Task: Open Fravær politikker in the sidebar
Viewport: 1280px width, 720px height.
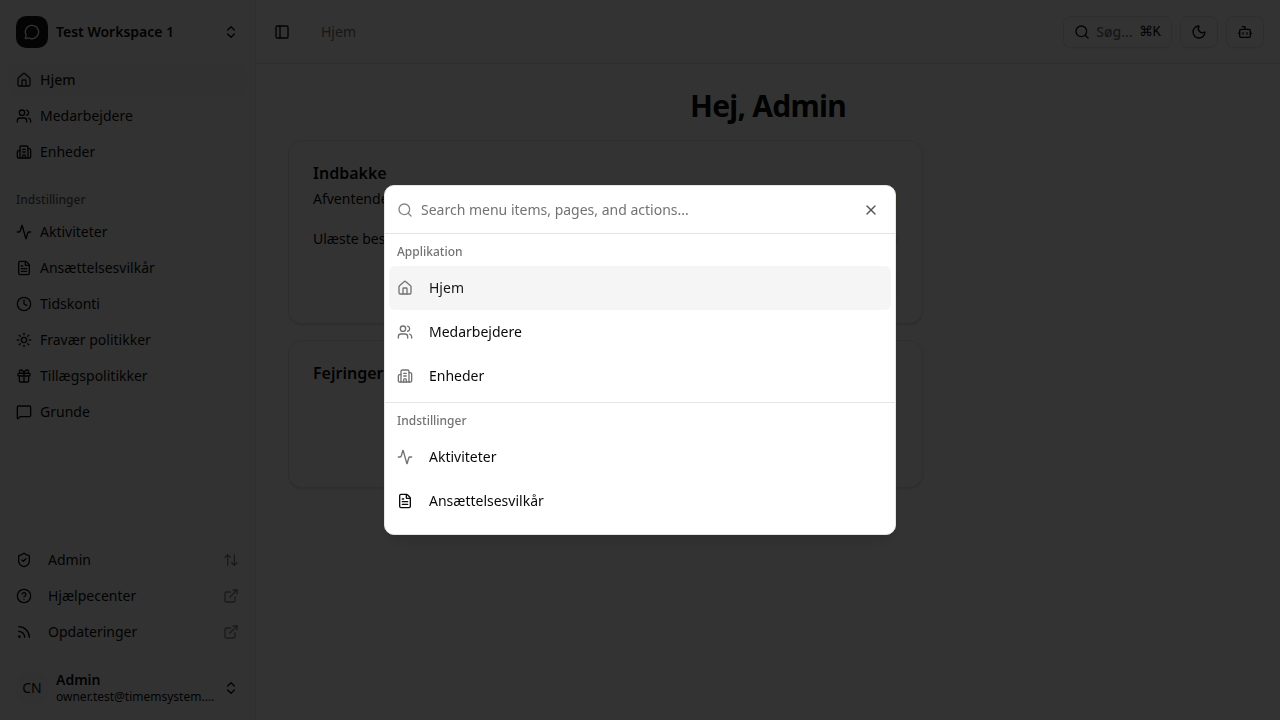Action: pyautogui.click(x=95, y=340)
